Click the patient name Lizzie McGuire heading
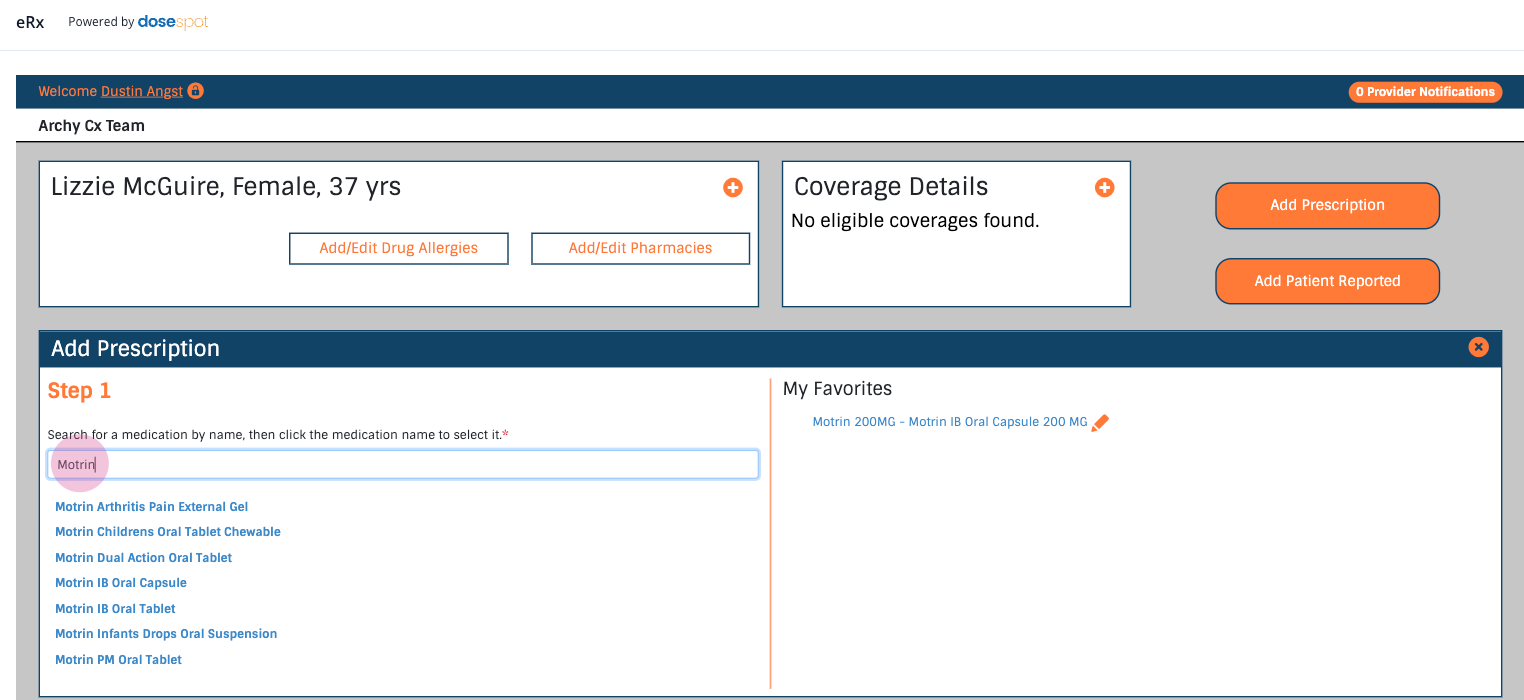Screen dimensions: 1524x700 click(226, 187)
